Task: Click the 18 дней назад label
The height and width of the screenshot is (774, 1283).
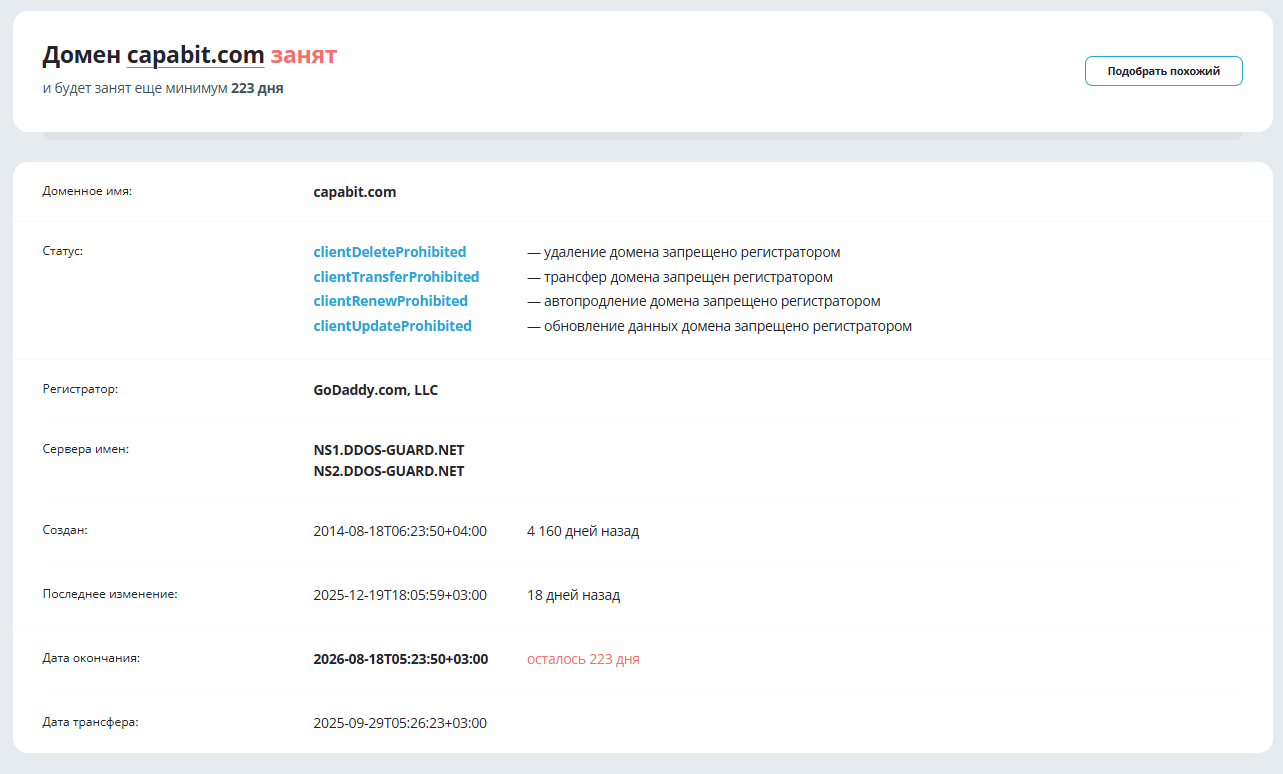Action: [x=573, y=595]
